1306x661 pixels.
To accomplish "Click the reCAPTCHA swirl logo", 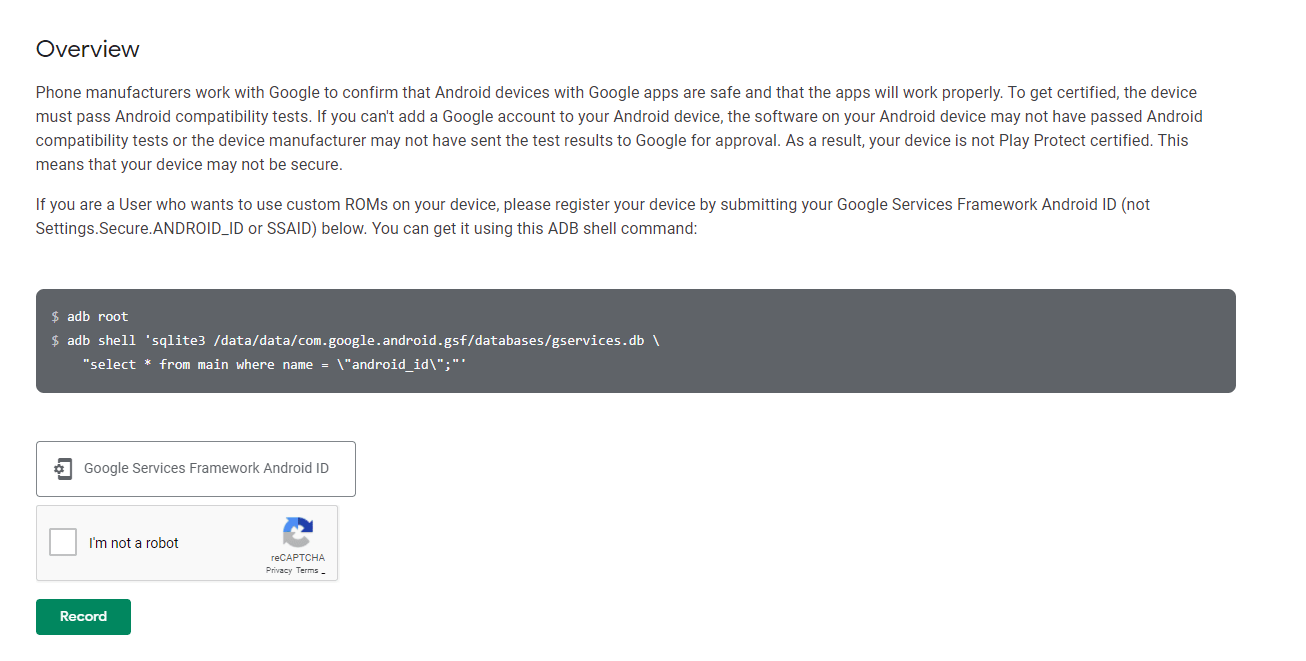I will pos(297,532).
